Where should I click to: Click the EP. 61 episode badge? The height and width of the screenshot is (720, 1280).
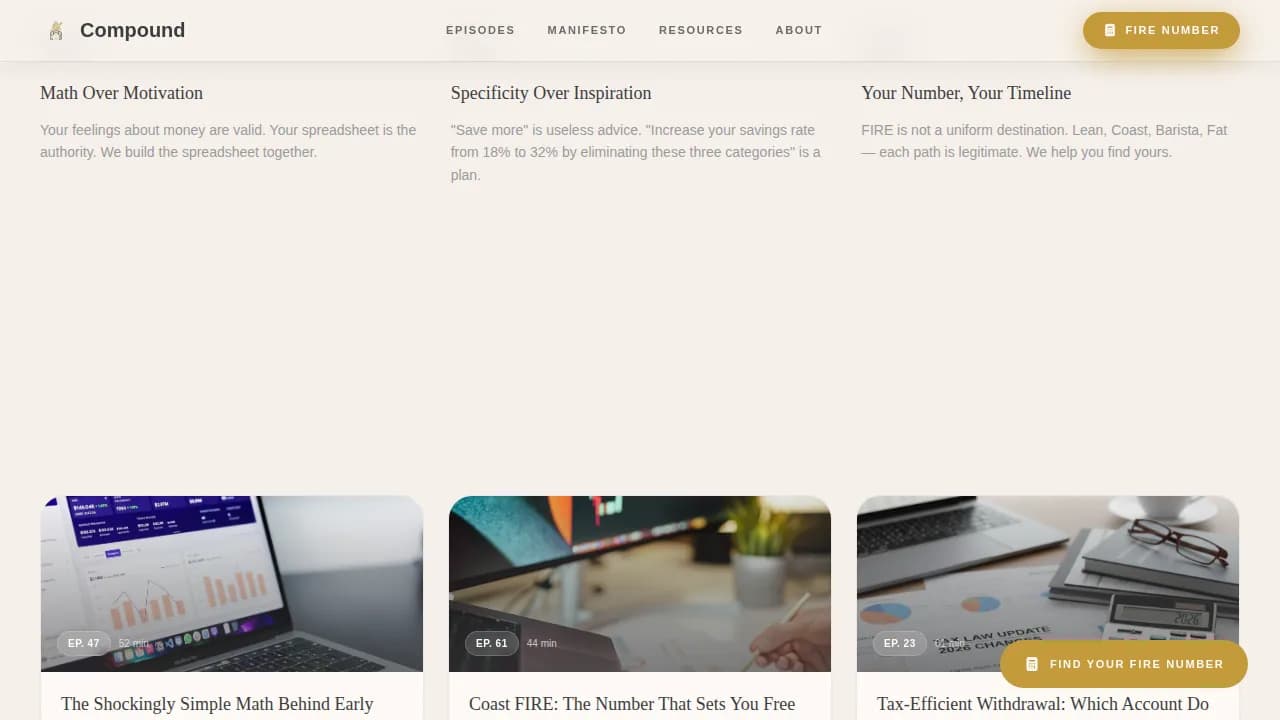[x=491, y=643]
